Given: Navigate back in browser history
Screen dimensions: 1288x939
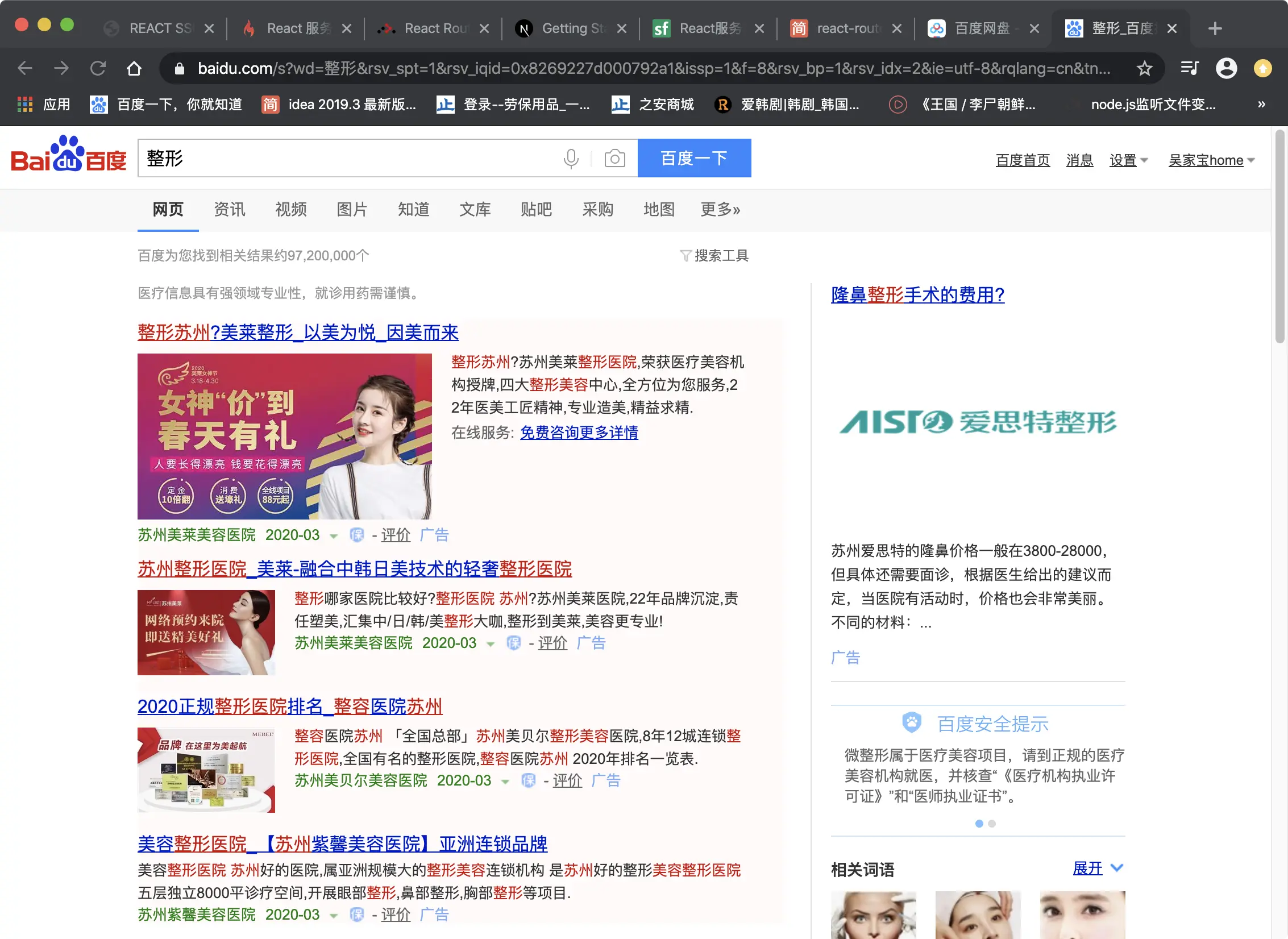Looking at the screenshot, I should 25,69.
